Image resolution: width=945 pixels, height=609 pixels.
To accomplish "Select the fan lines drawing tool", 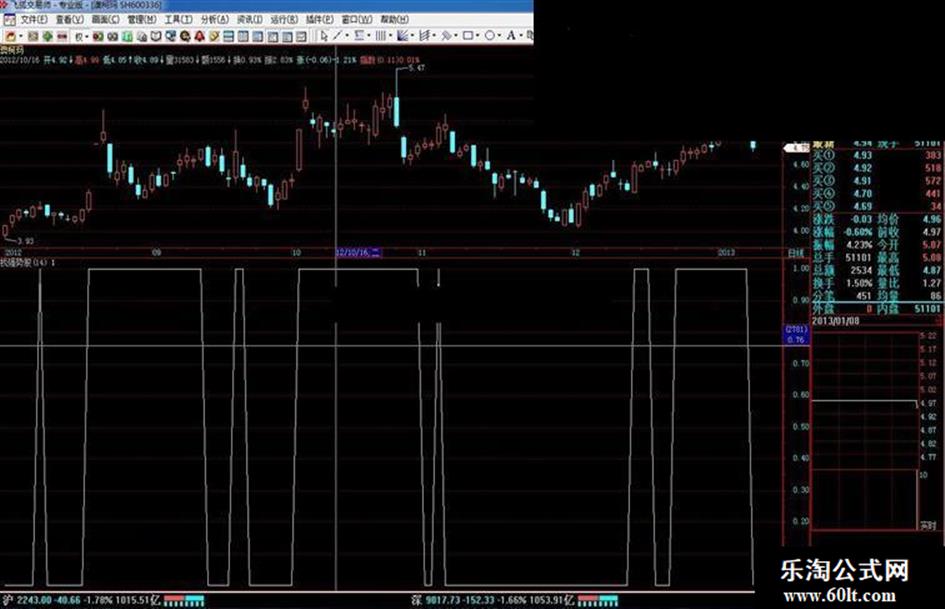I will point(403,36).
